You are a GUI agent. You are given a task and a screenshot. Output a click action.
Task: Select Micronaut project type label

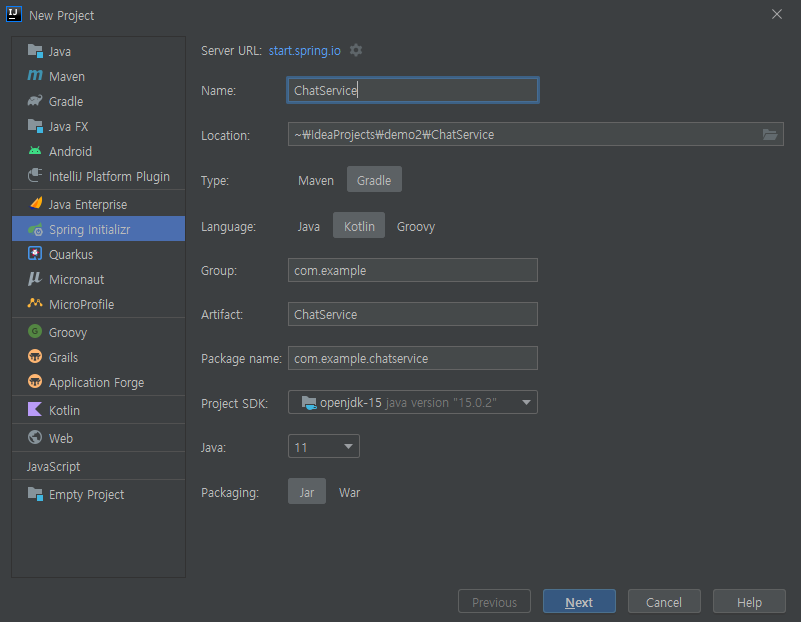coord(77,279)
